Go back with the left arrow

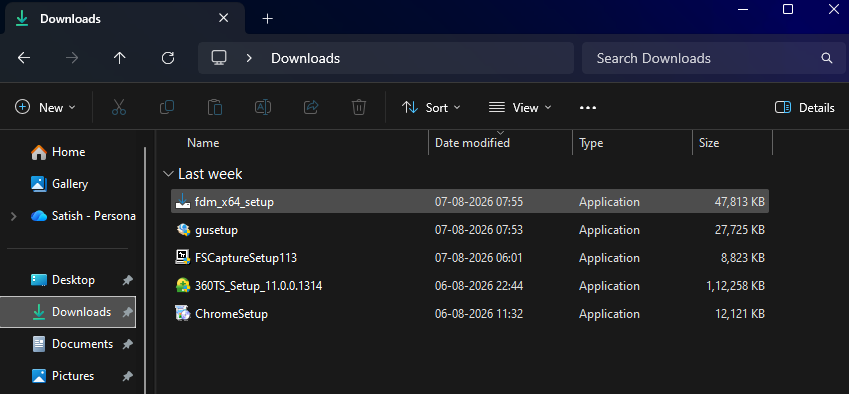[x=24, y=58]
